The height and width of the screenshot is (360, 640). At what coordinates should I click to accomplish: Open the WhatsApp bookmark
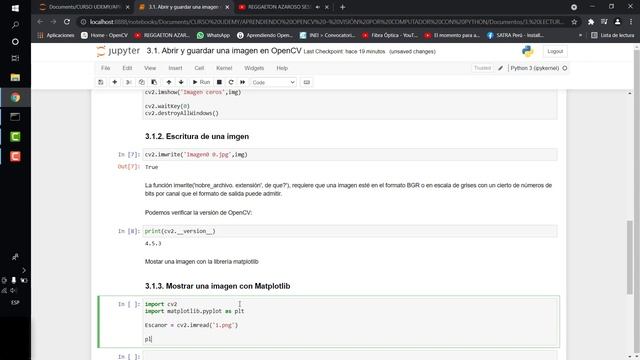pos(213,36)
